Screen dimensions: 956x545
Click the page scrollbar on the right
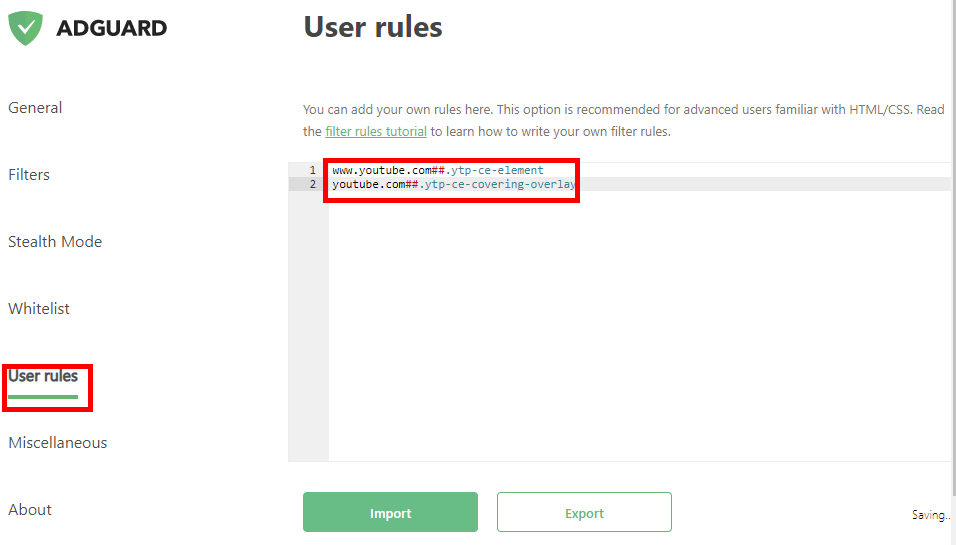coord(954,244)
